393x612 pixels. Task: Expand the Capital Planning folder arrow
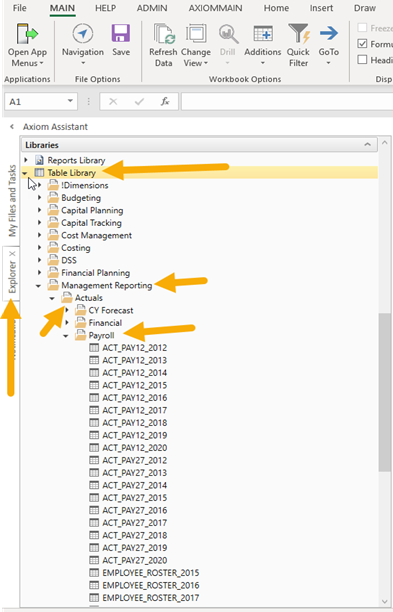[x=39, y=210]
